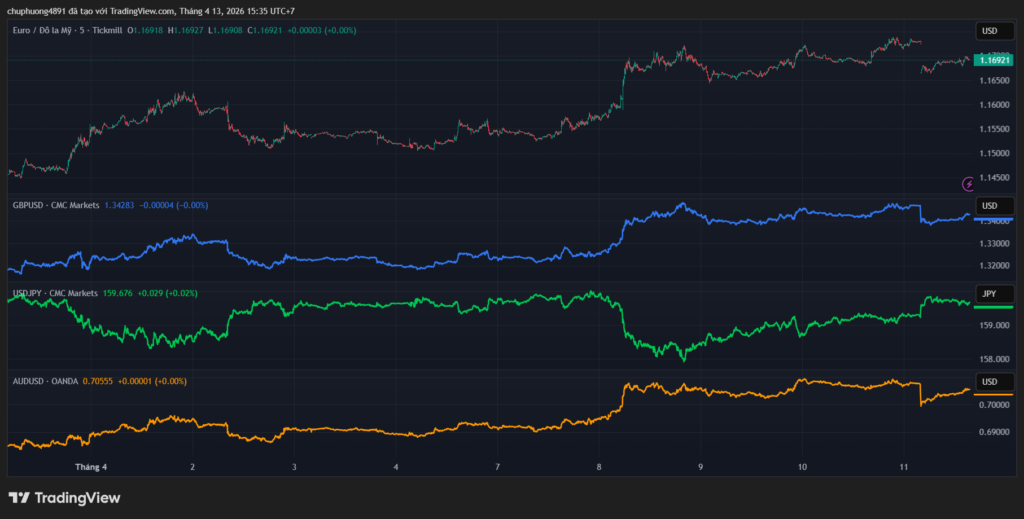Click the purple lightning bolt icon
Viewport: 1024px width, 519px height.
tap(968, 183)
